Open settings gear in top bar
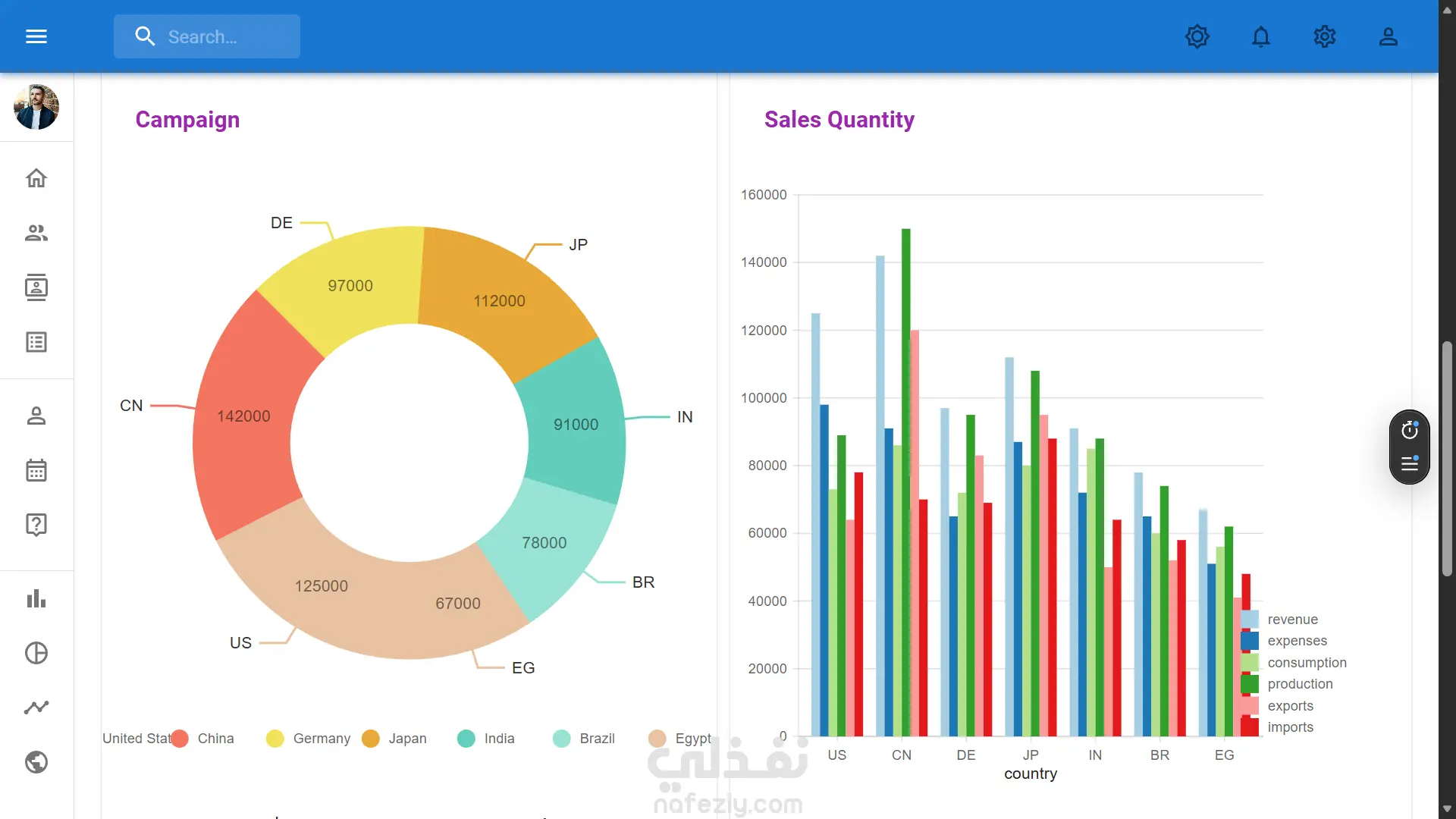1456x819 pixels. [x=1324, y=36]
